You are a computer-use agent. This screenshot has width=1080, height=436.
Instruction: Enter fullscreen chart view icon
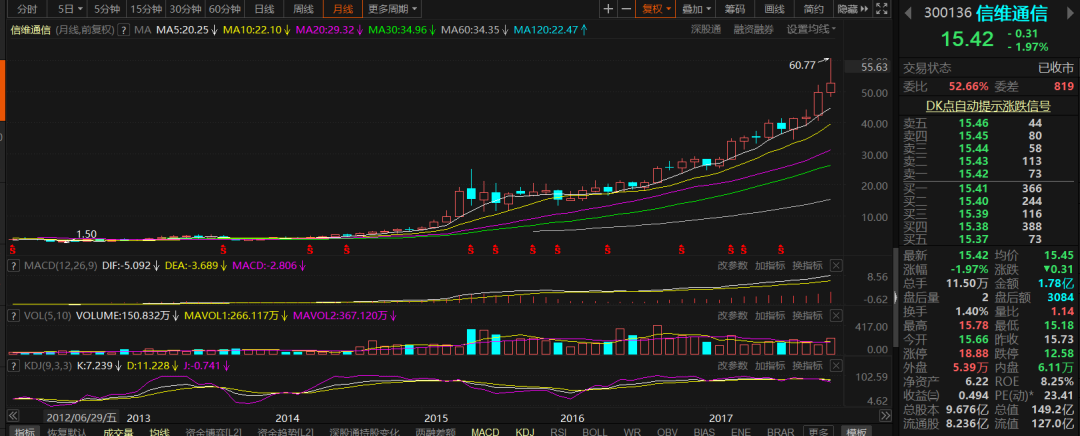(x=881, y=9)
